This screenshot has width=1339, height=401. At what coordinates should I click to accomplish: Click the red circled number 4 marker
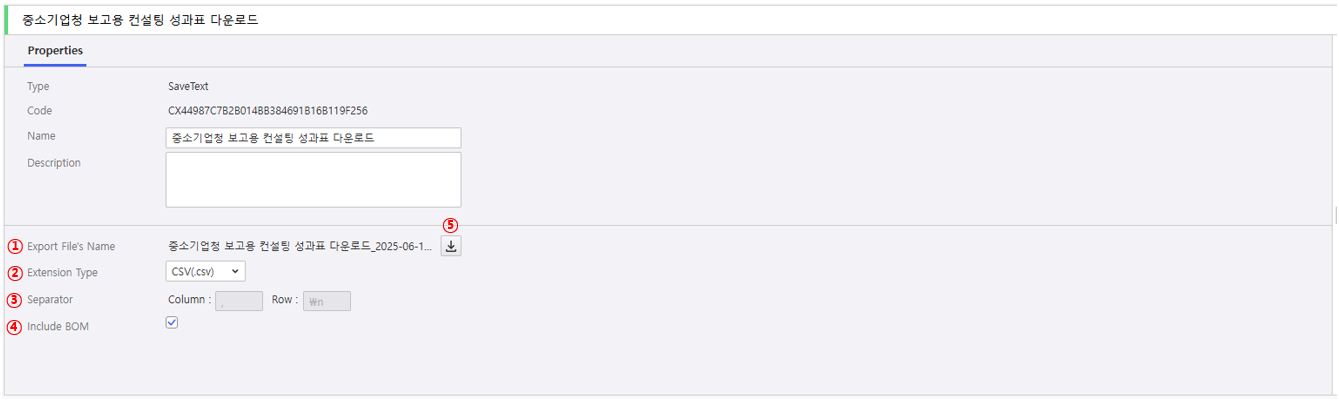[14, 326]
